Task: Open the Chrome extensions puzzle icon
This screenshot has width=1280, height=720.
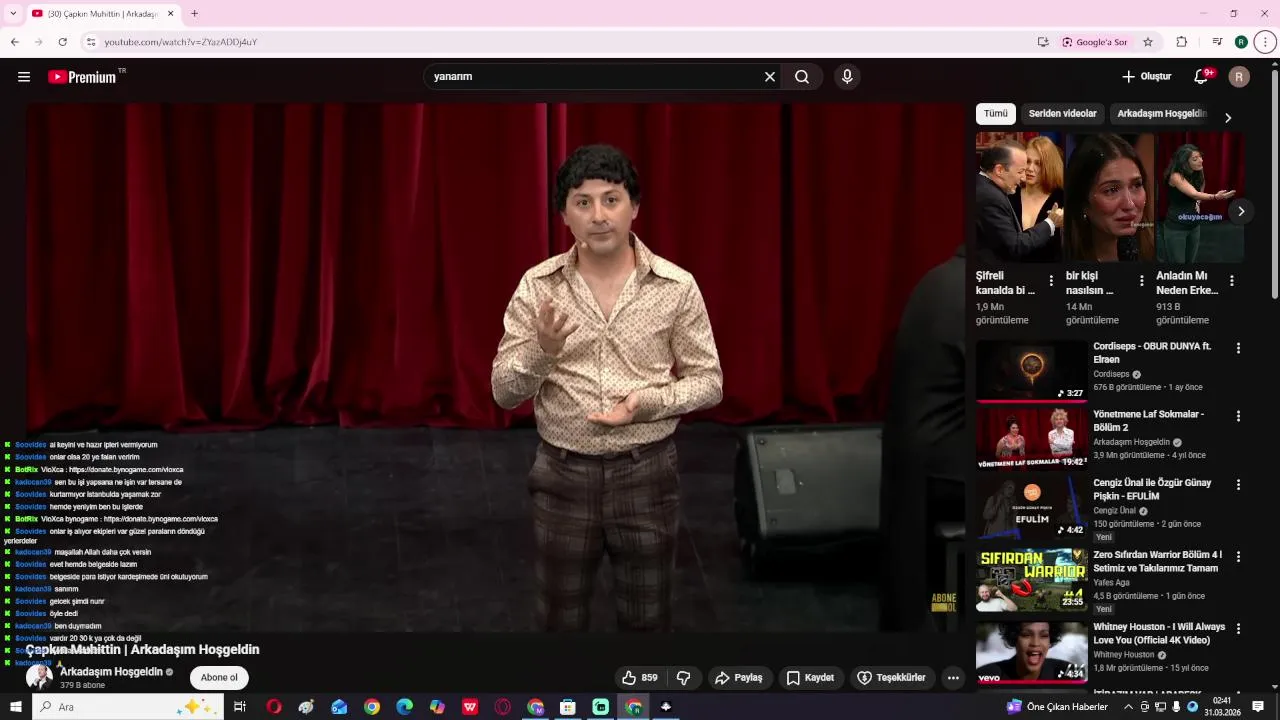Action: (x=1182, y=42)
